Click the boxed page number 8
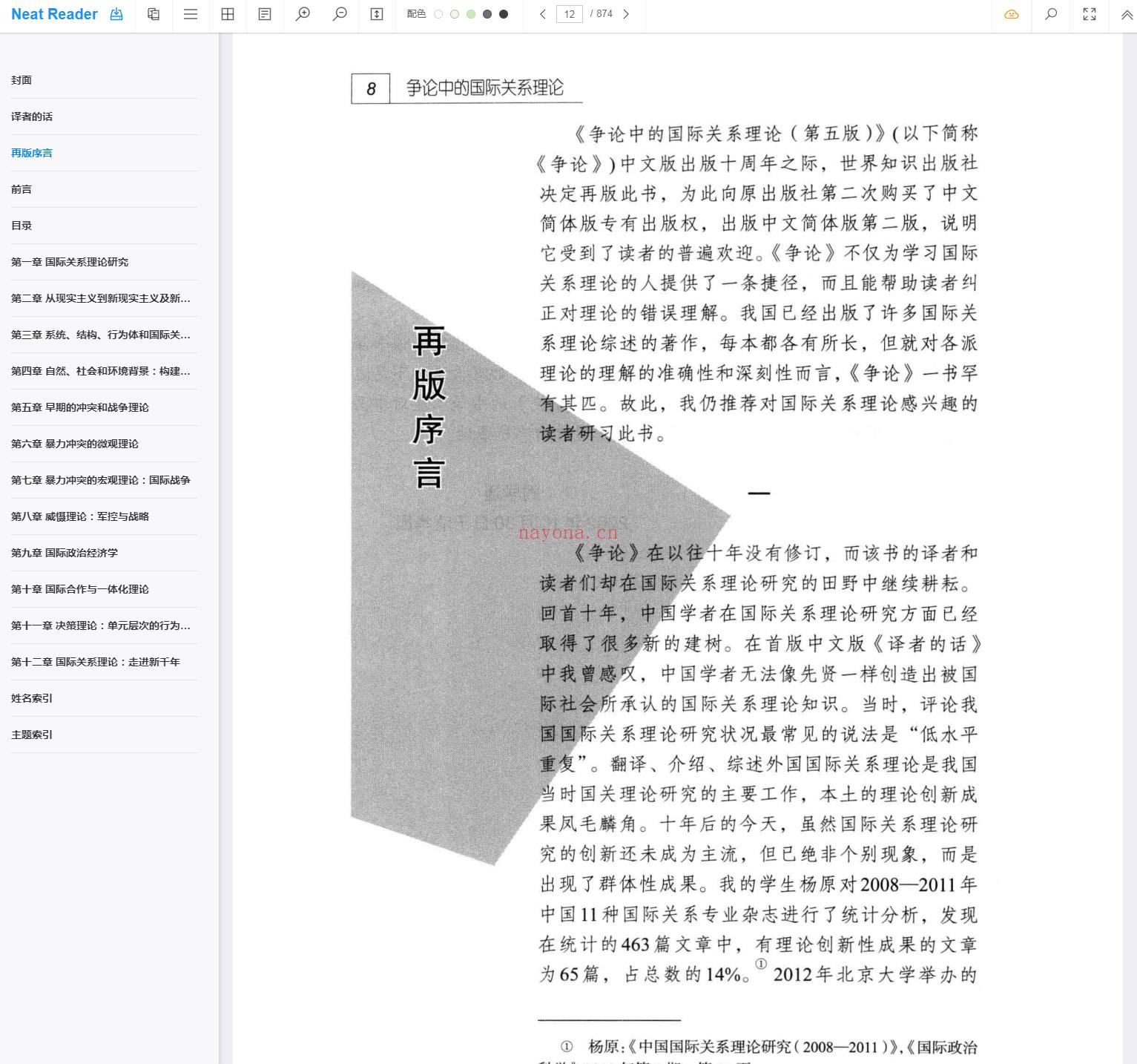The image size is (1137, 1064). [x=371, y=89]
